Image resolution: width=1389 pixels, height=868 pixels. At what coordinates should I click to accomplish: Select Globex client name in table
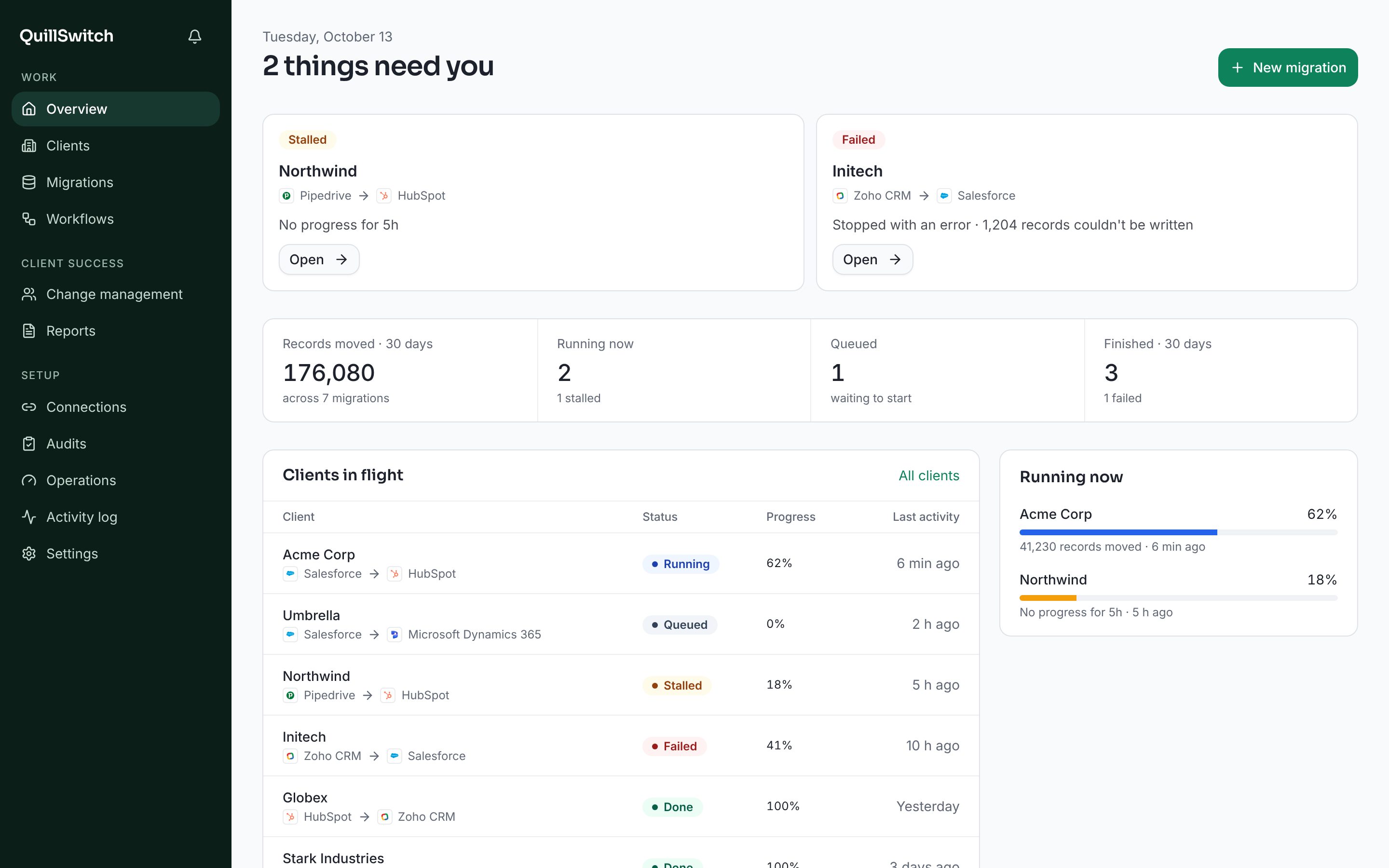(x=305, y=798)
